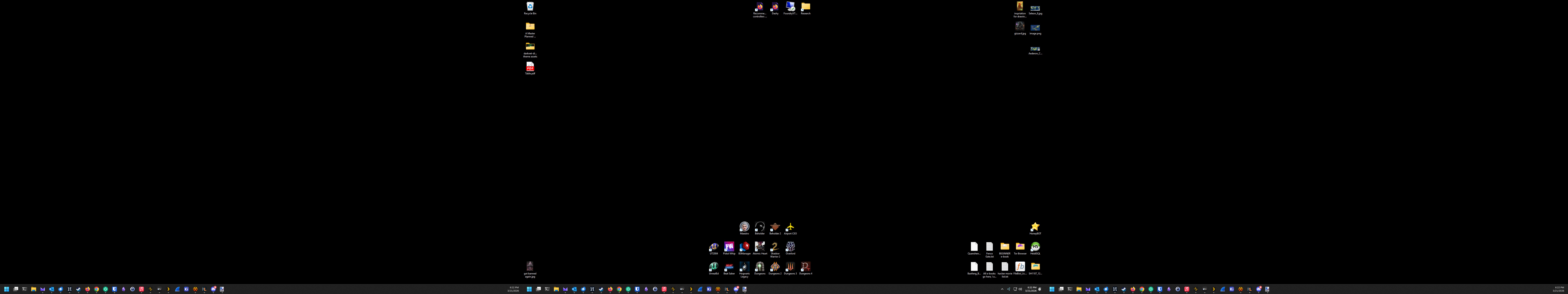
Task: Open the Recycle Bin desktop icon
Action: [530, 8]
